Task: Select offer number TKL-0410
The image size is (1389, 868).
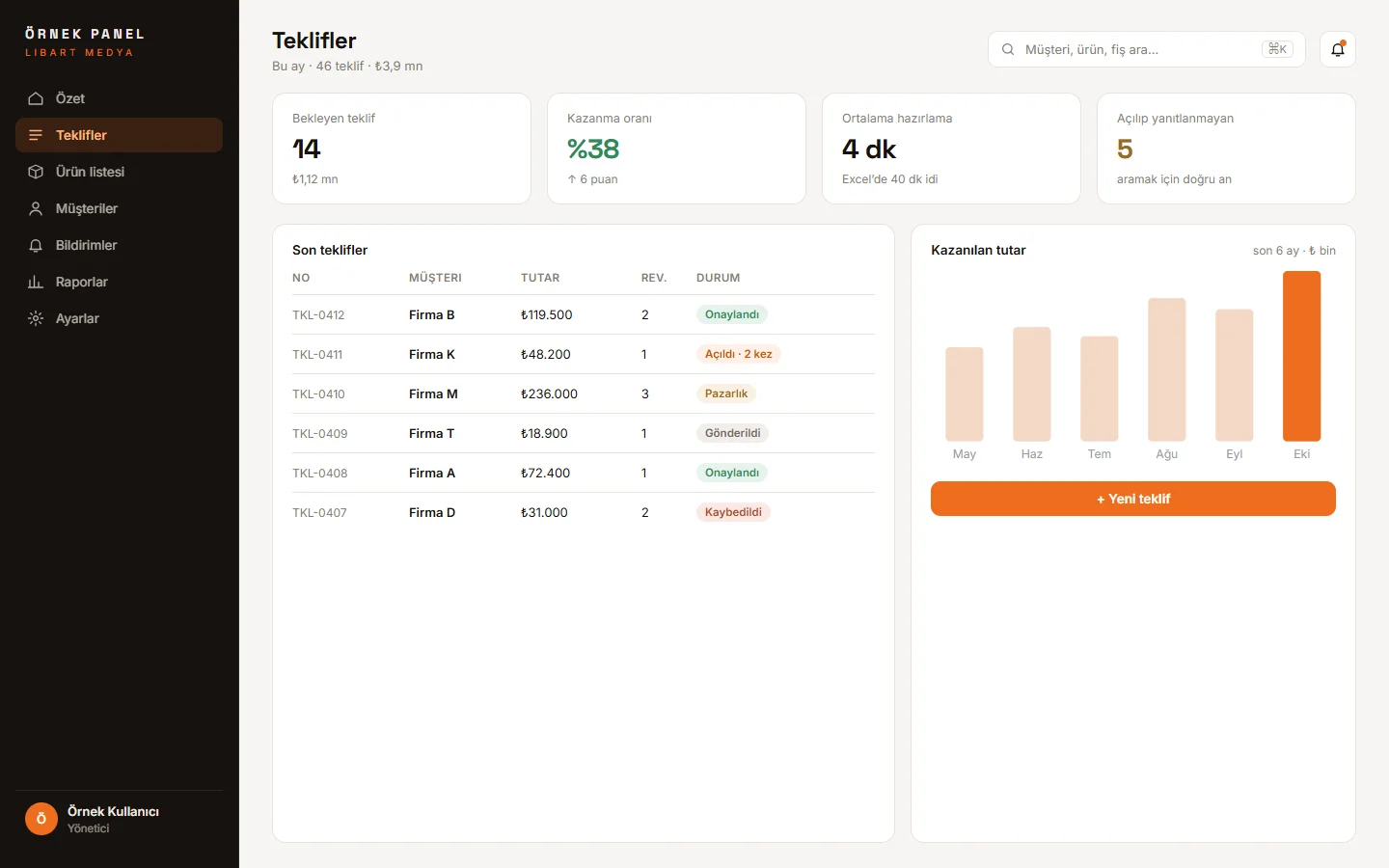Action: [318, 394]
